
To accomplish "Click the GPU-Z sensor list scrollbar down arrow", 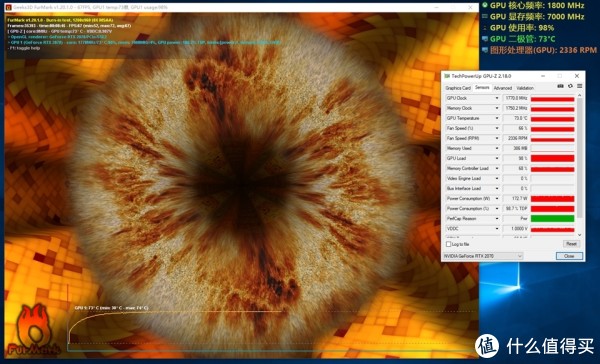I will click(x=580, y=235).
